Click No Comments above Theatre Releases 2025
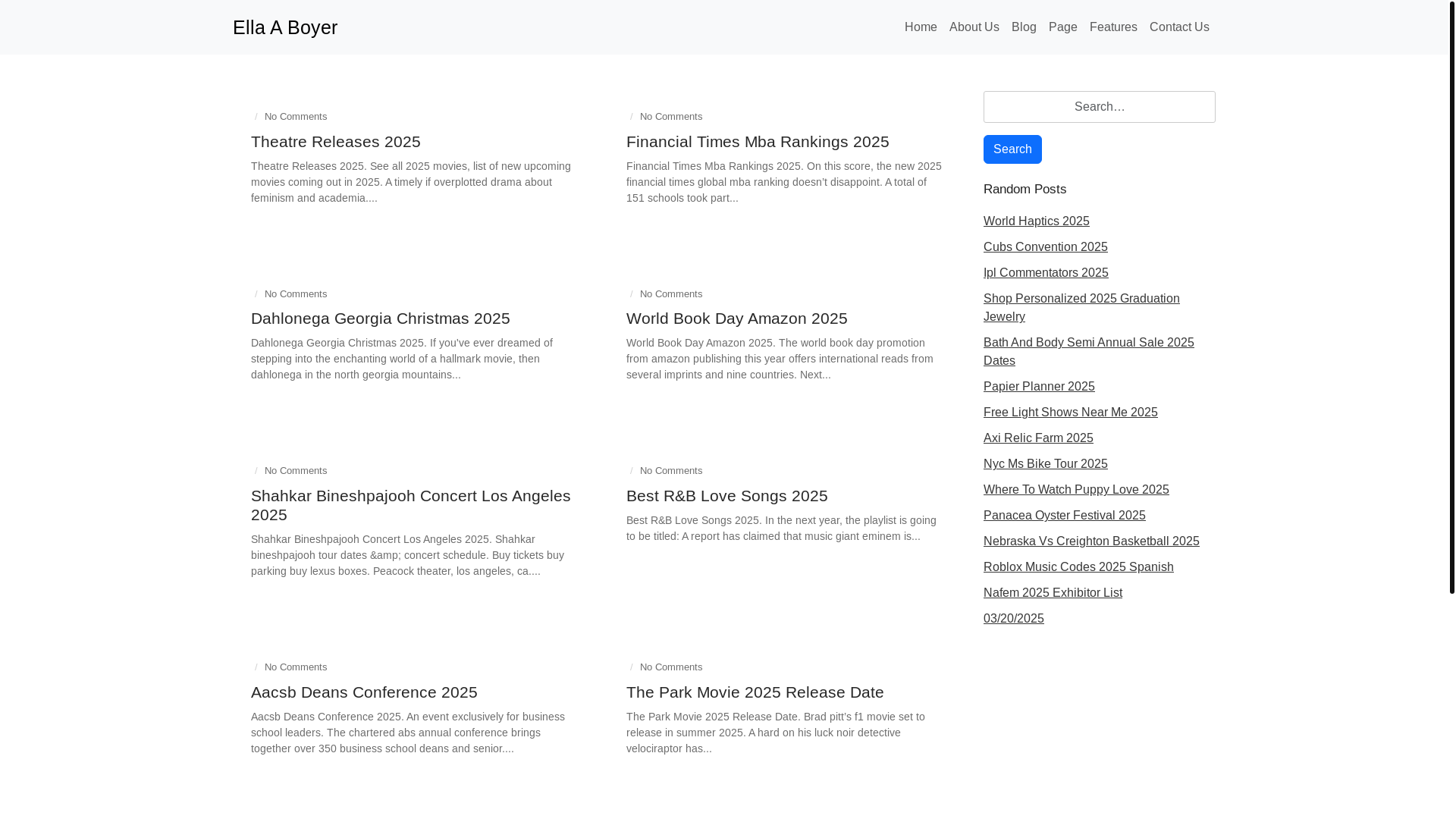Viewport: 1456px width, 819px height. click(x=296, y=117)
